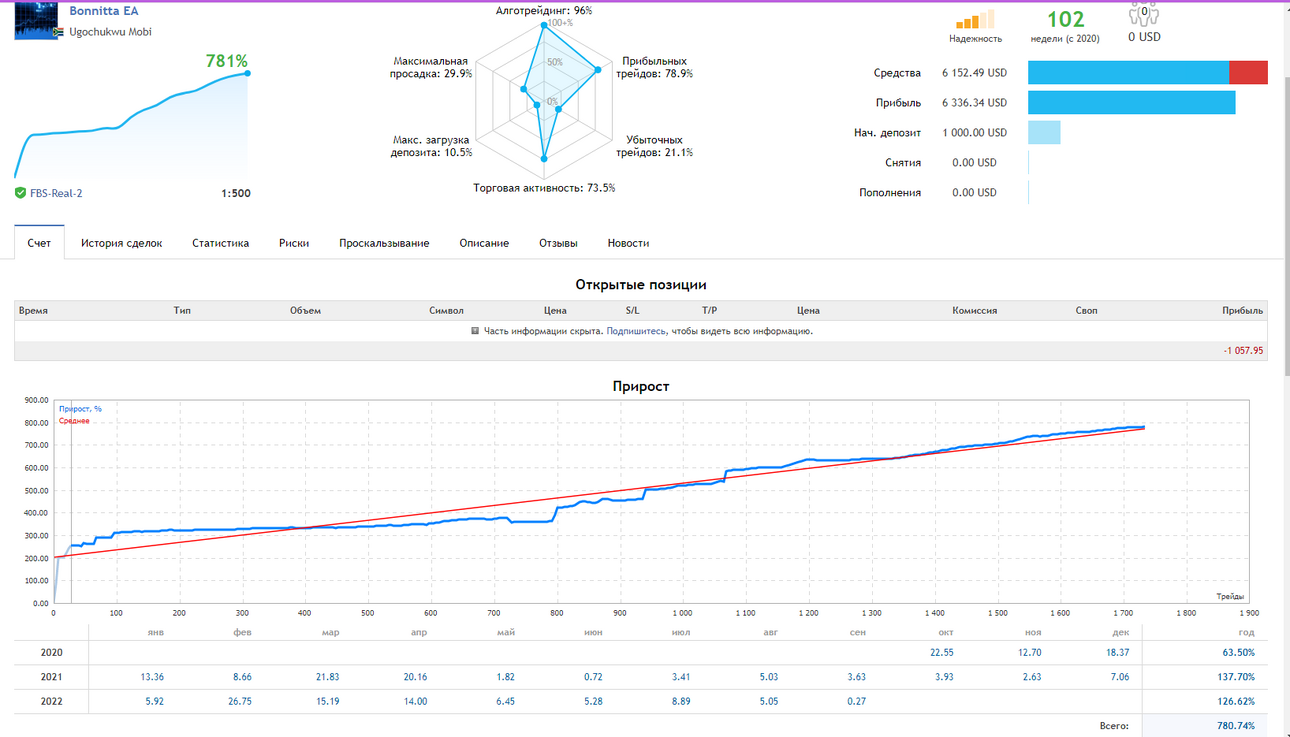The image size is (1290, 737).
Task: Click the red 'Среднее' chart legend entry
Action: pyautogui.click(x=74, y=421)
